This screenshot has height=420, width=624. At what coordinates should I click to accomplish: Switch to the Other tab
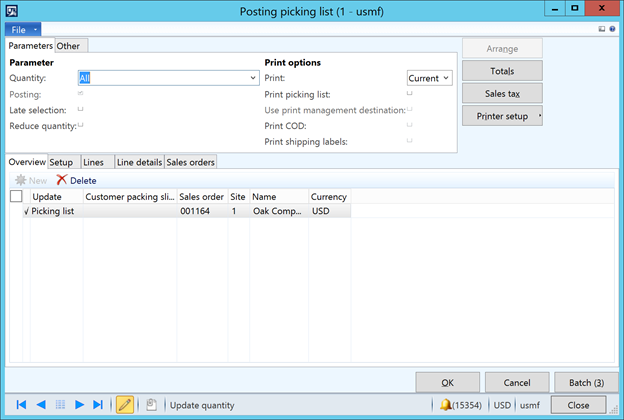click(69, 46)
